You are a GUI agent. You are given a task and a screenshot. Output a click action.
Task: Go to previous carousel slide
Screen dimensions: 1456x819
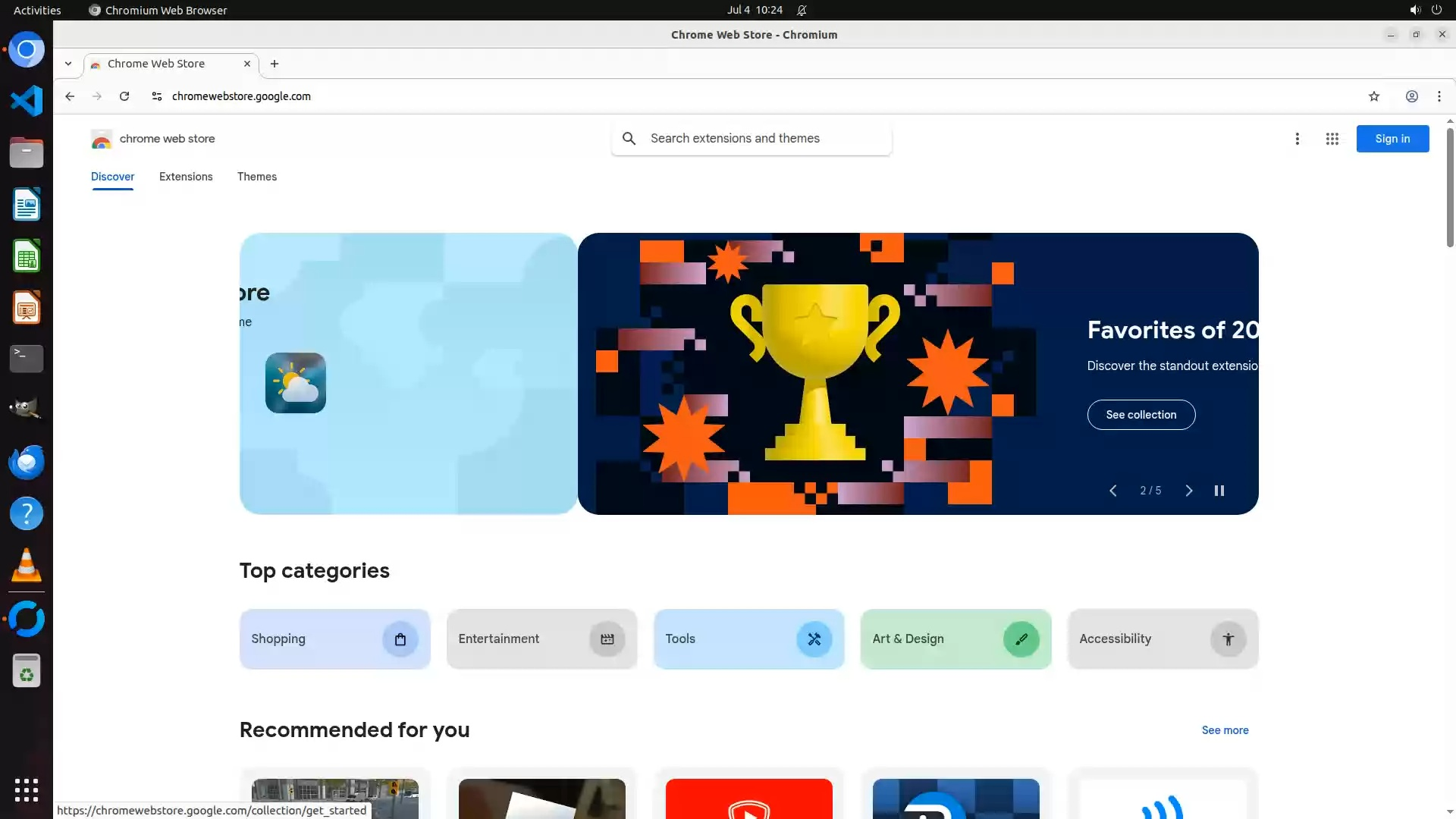pyautogui.click(x=1112, y=491)
